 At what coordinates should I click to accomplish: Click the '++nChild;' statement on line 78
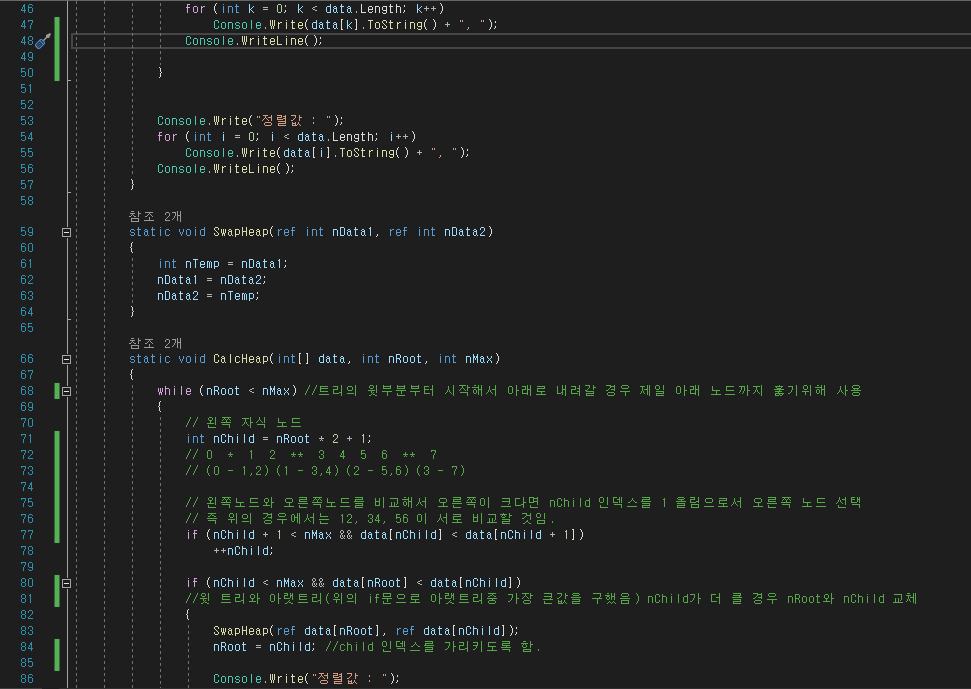pyautogui.click(x=243, y=551)
